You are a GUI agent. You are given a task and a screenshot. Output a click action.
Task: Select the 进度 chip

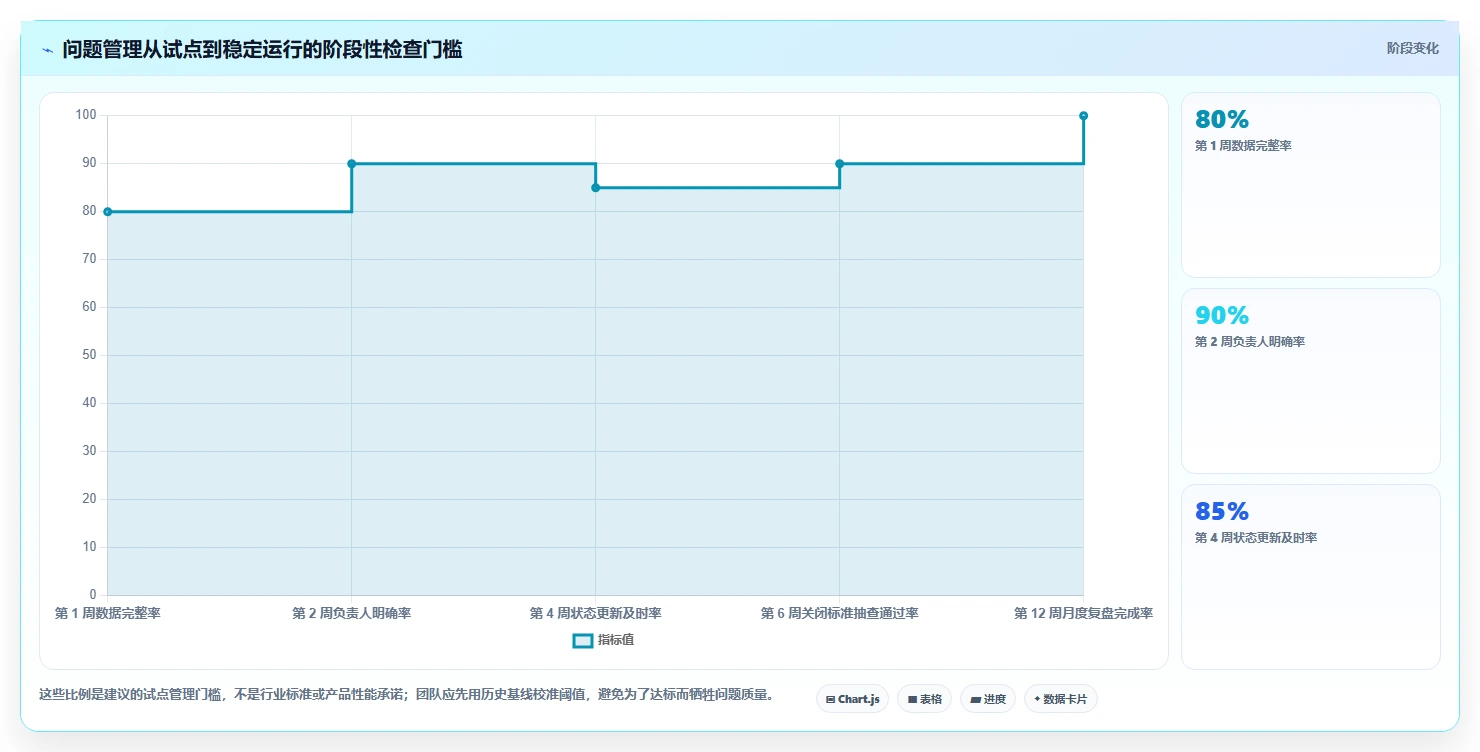coord(988,699)
